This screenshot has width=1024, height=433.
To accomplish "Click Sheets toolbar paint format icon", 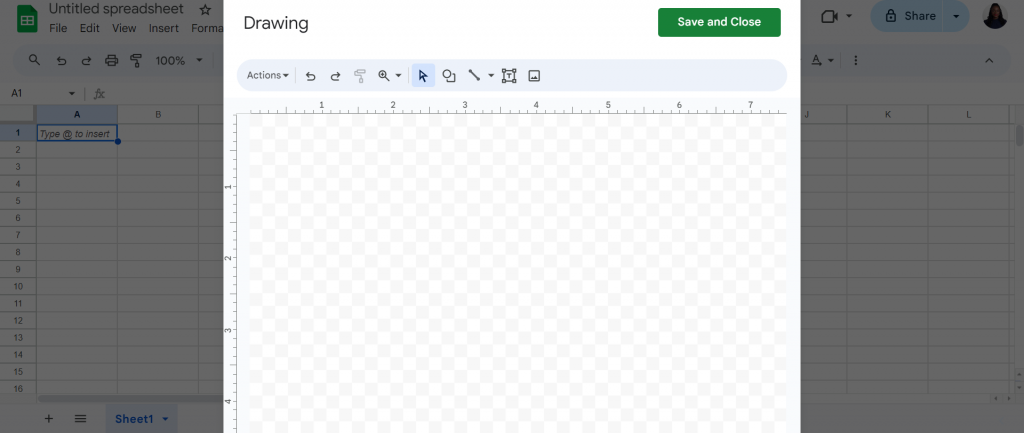I will point(136,61).
